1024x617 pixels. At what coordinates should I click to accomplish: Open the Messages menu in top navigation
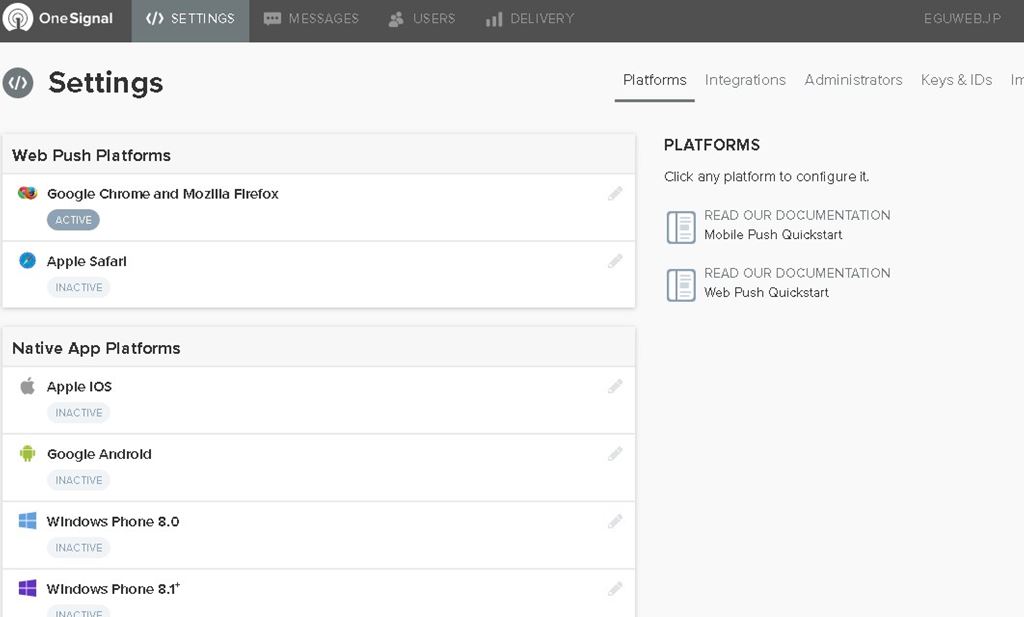pyautogui.click(x=311, y=19)
